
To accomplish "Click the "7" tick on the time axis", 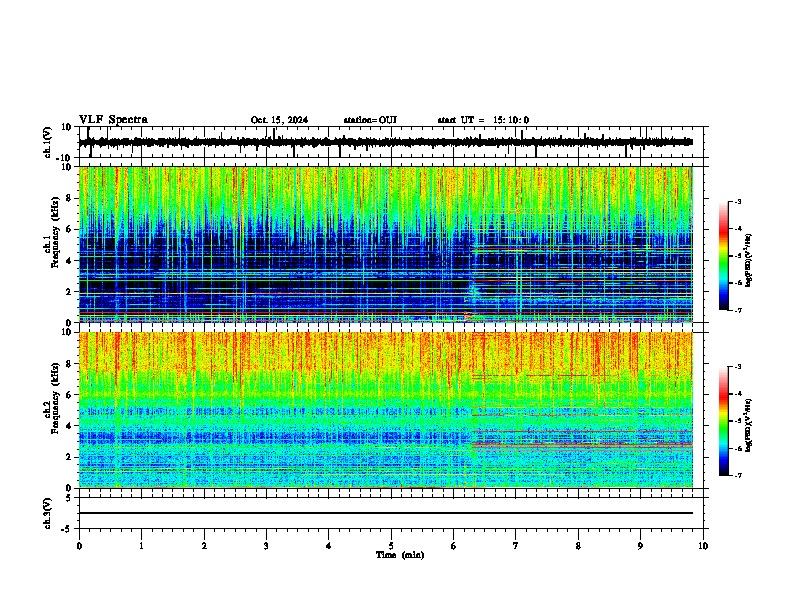I will point(516,546).
